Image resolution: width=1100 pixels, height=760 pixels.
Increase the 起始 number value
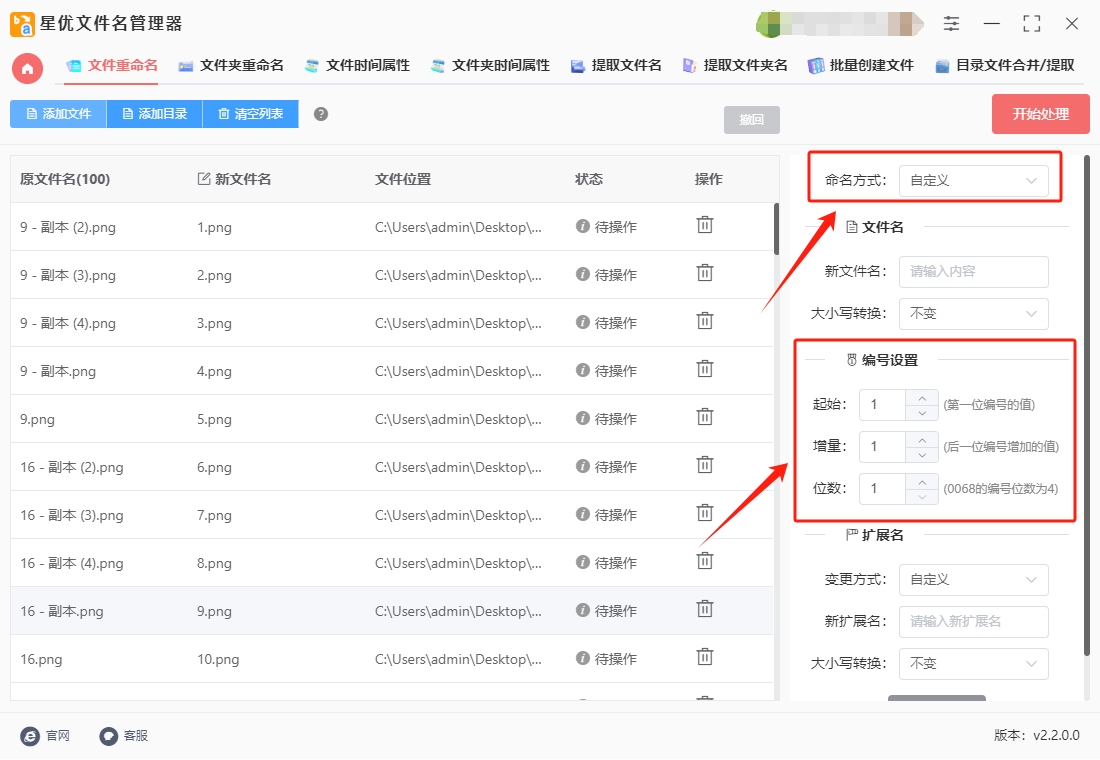[922, 398]
